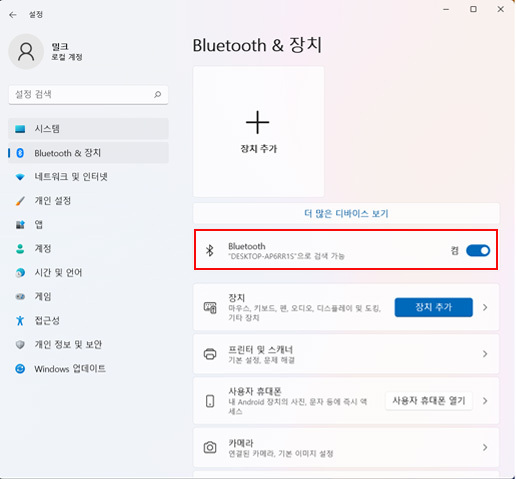The height and width of the screenshot is (479, 516).
Task: Open 접근성 settings page
Action: 88,321
